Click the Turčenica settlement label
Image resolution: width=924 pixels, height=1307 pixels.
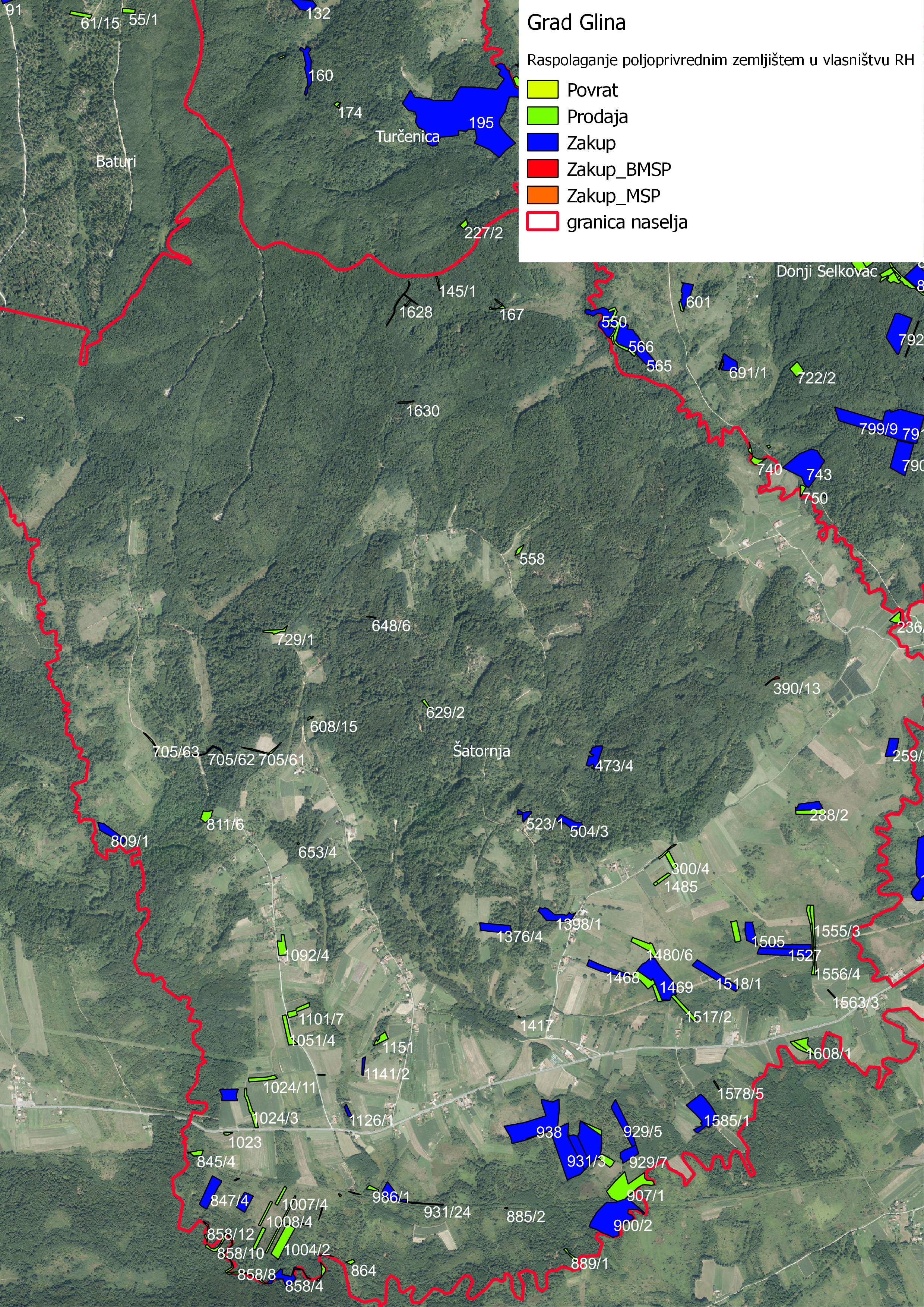(407, 137)
